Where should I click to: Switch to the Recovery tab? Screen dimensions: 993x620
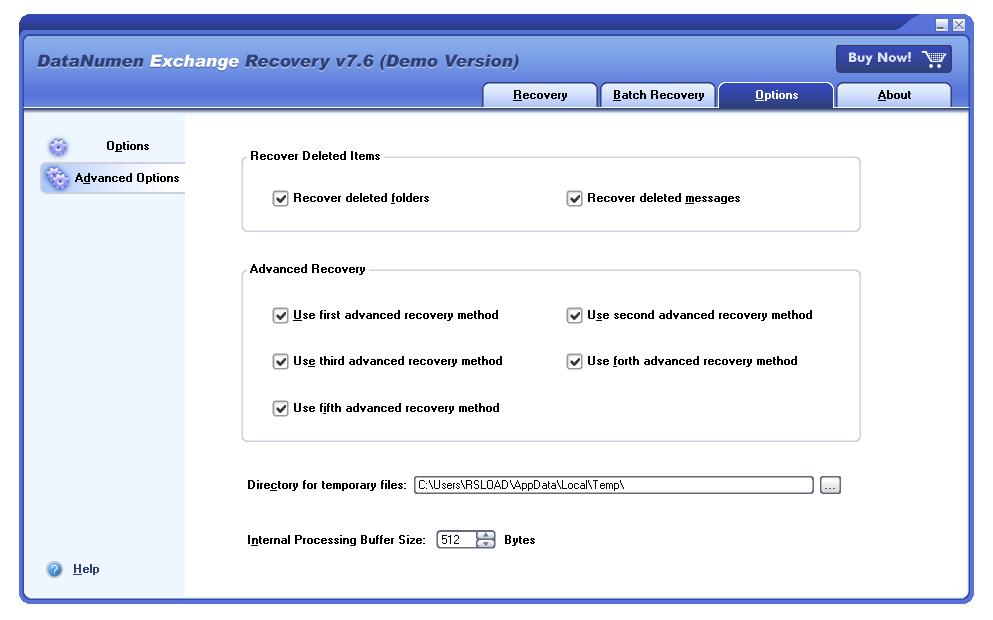pyautogui.click(x=540, y=95)
